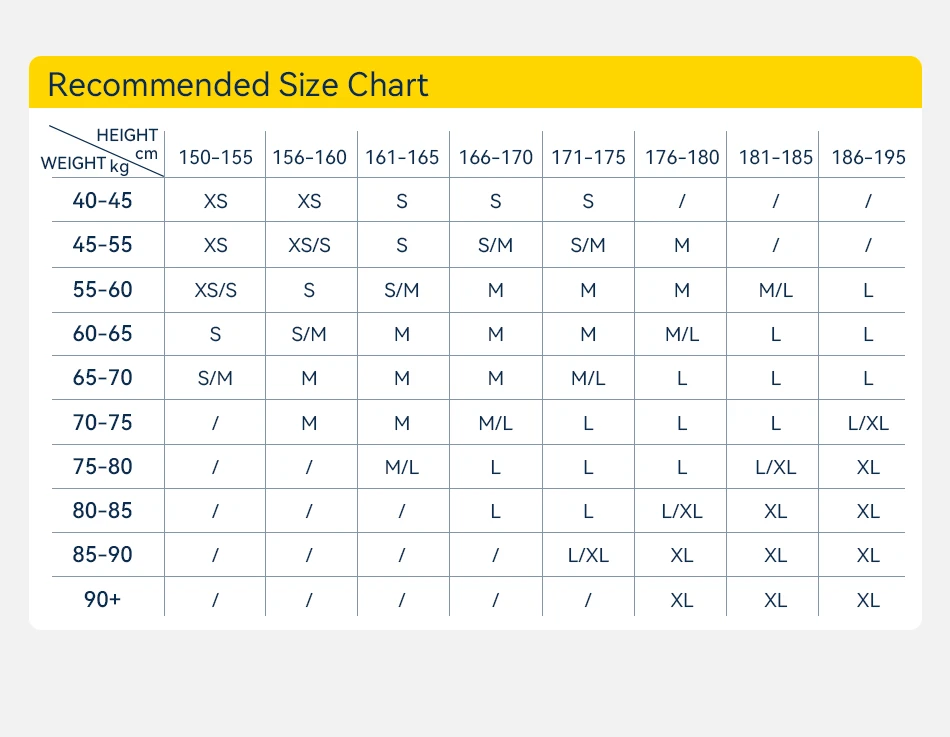Image resolution: width=950 pixels, height=737 pixels.
Task: Click XS/S cell in 45-55 row
Action: click(x=309, y=245)
